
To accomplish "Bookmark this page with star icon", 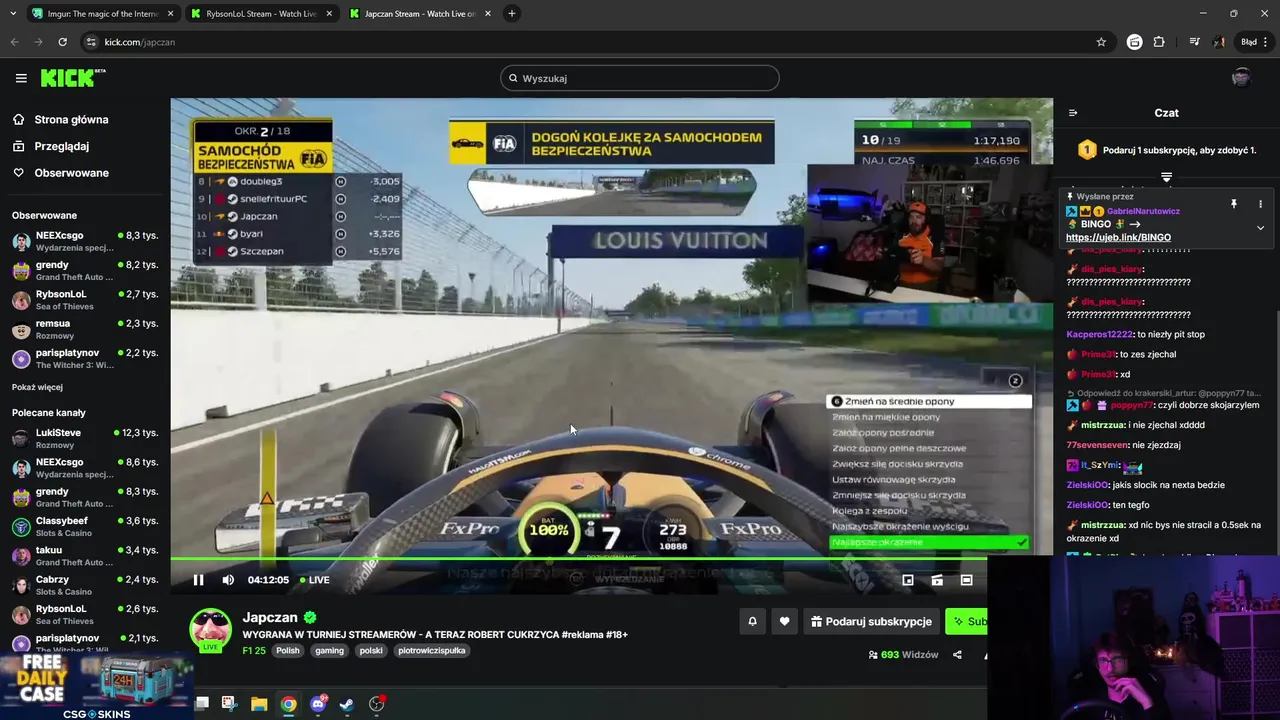I will tap(1101, 42).
